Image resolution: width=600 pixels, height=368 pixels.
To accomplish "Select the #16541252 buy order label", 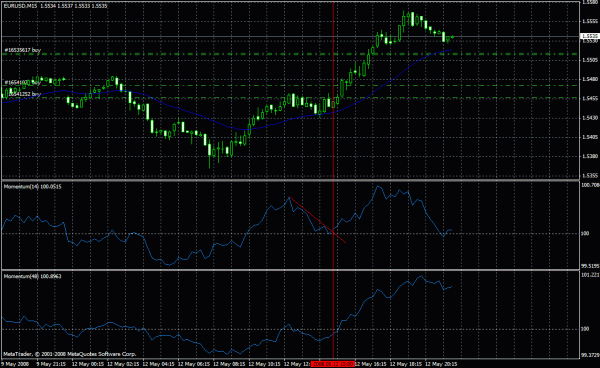I will tap(23, 94).
